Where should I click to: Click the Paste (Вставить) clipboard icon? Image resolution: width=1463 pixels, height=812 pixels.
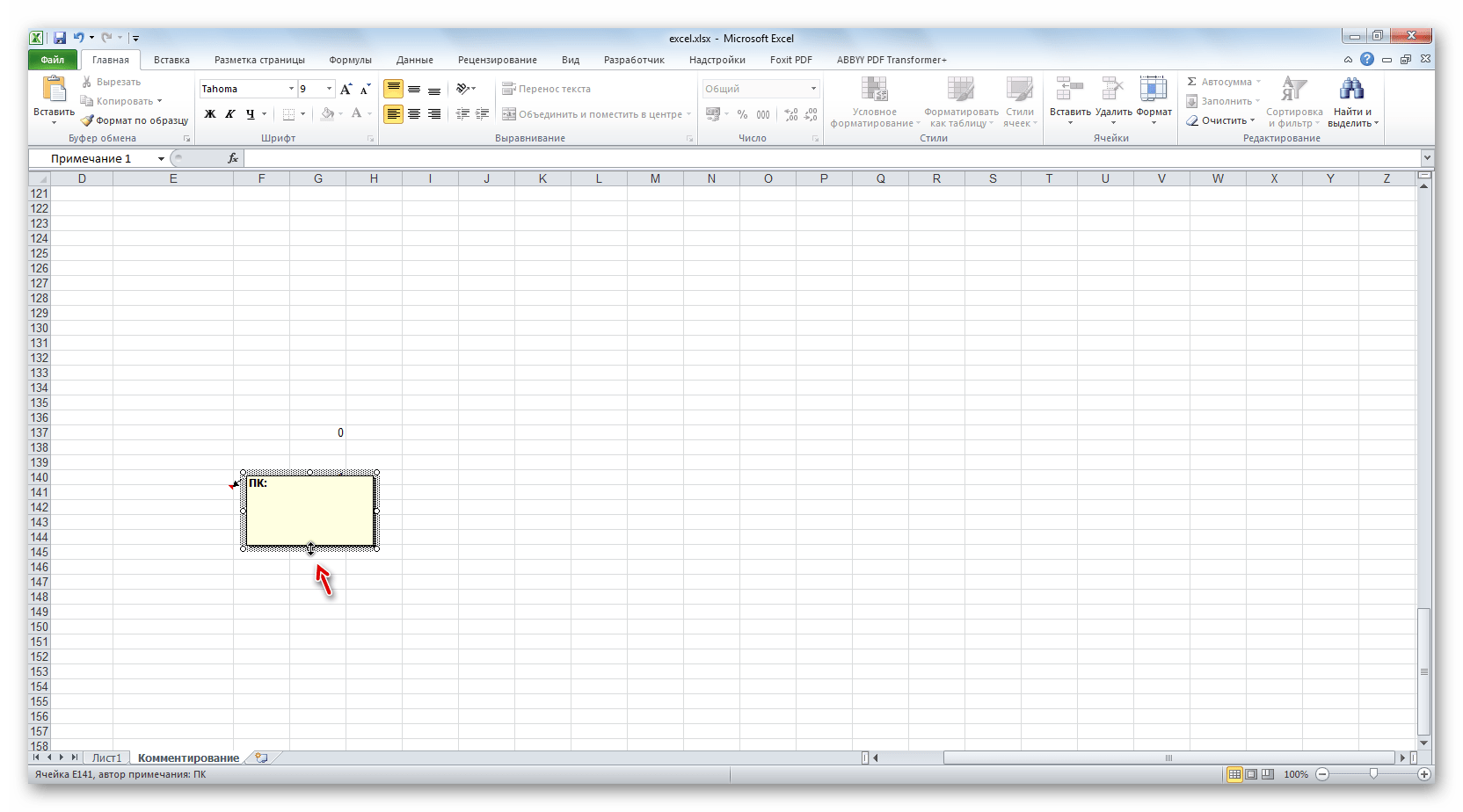click(54, 90)
